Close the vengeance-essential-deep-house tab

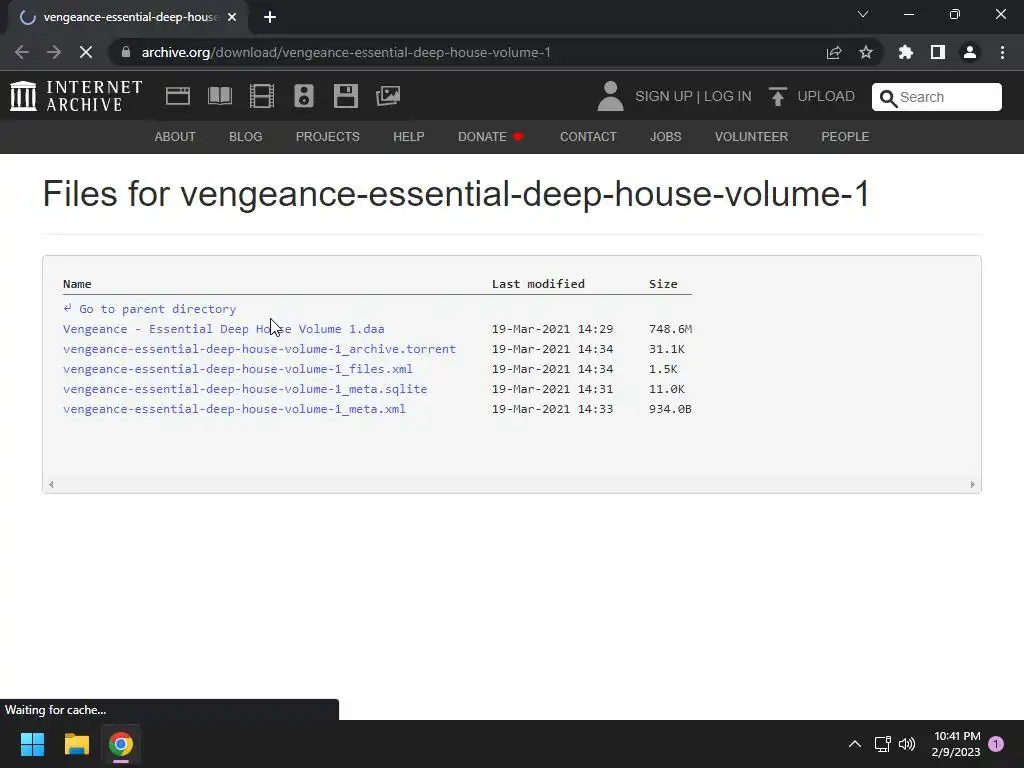232,17
